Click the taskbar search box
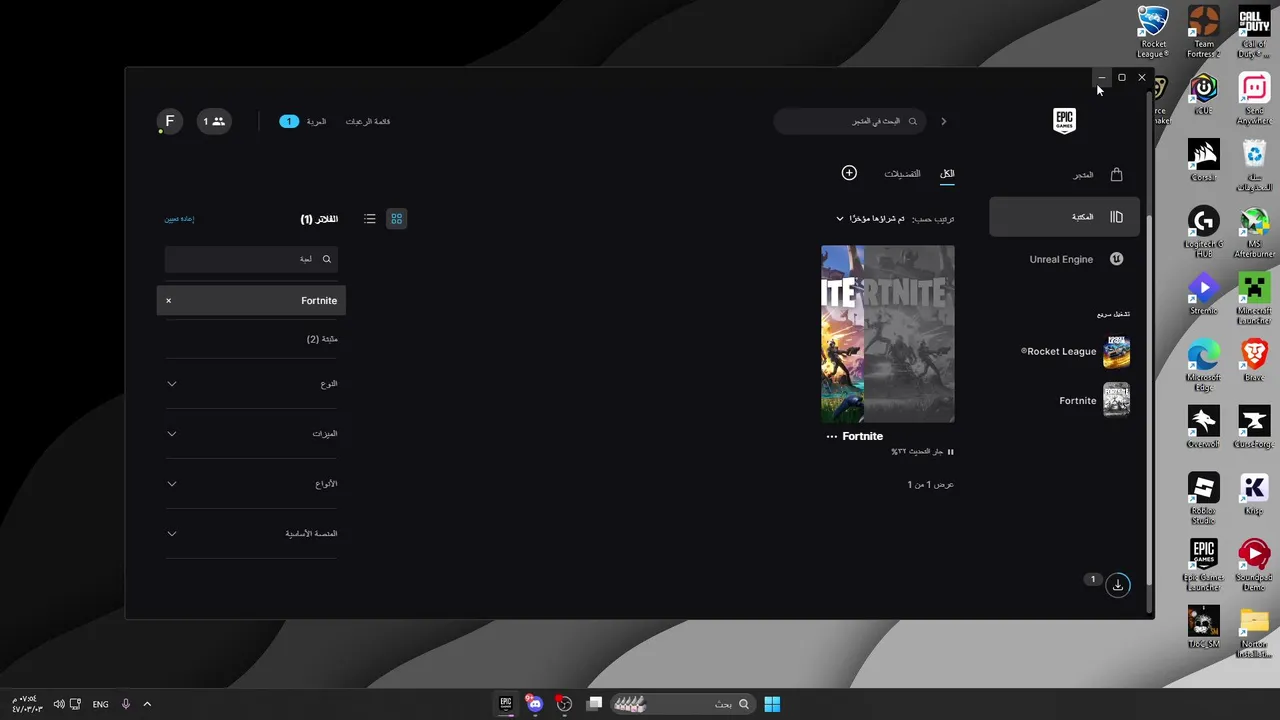 coord(682,704)
